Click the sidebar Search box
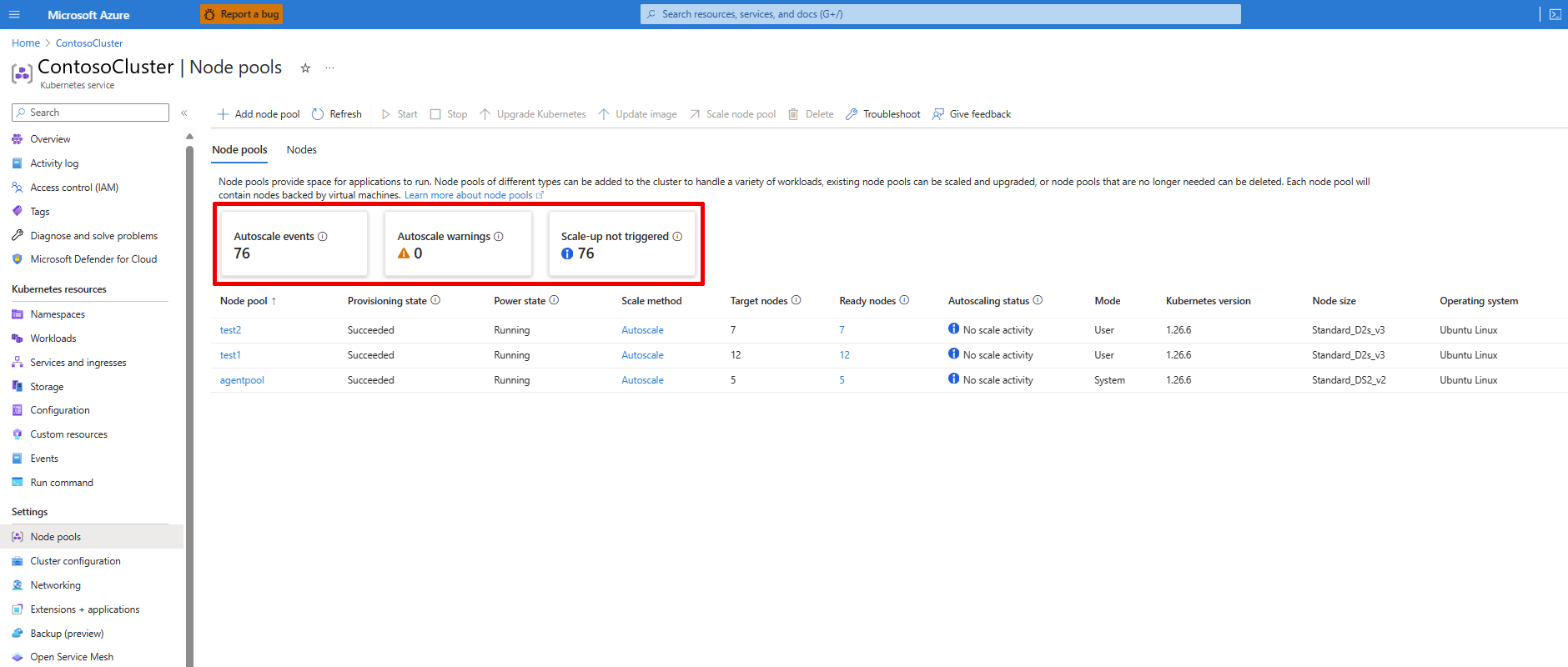The image size is (1568, 667). 90,113
